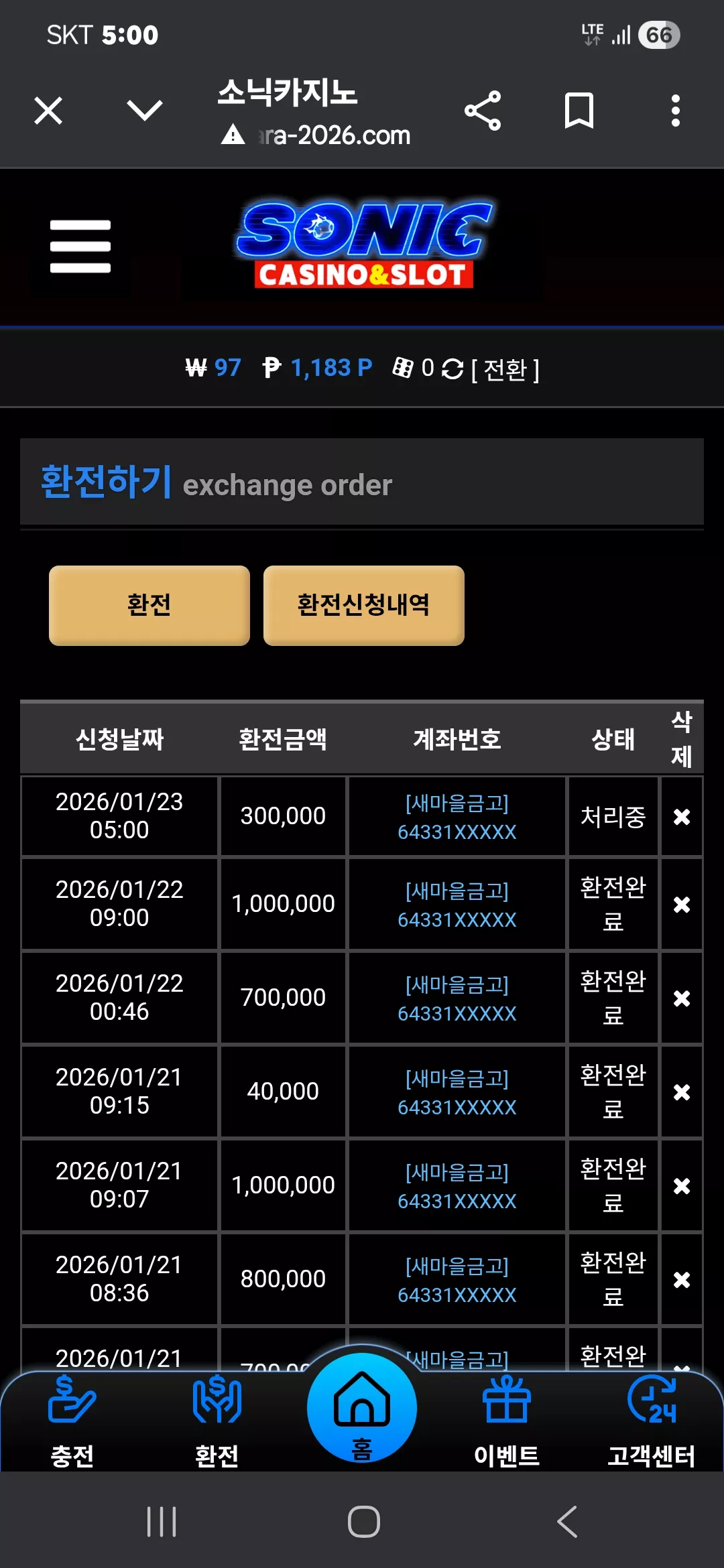Open the hamburger menu

80,246
